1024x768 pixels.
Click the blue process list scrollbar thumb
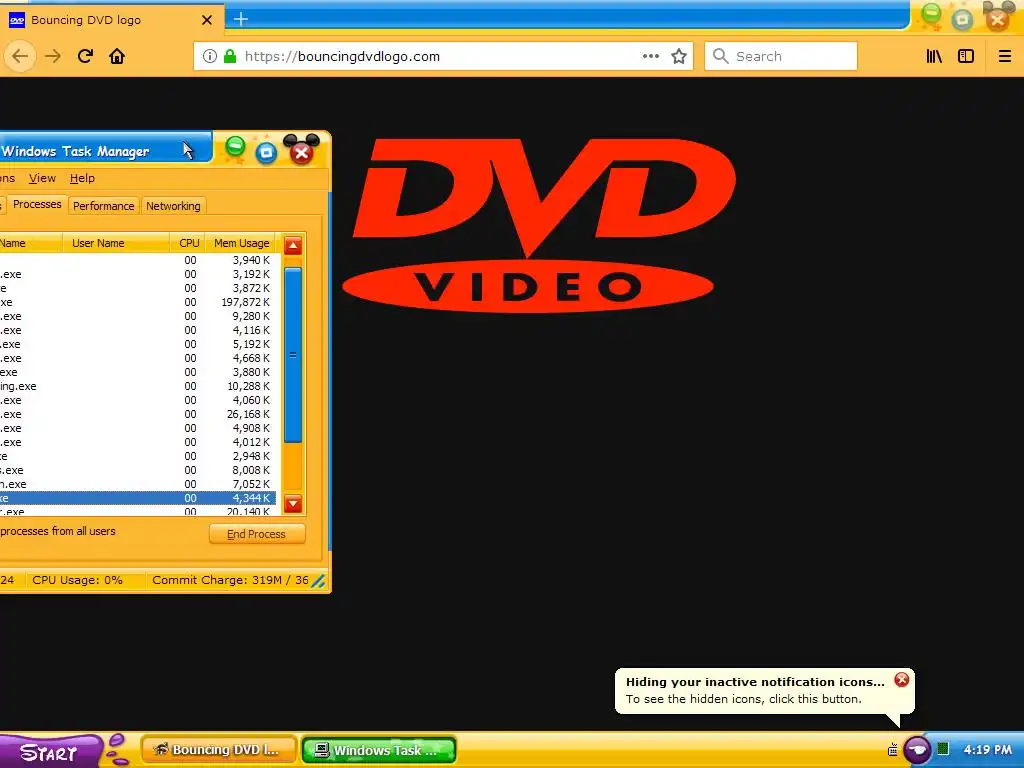pyautogui.click(x=293, y=355)
